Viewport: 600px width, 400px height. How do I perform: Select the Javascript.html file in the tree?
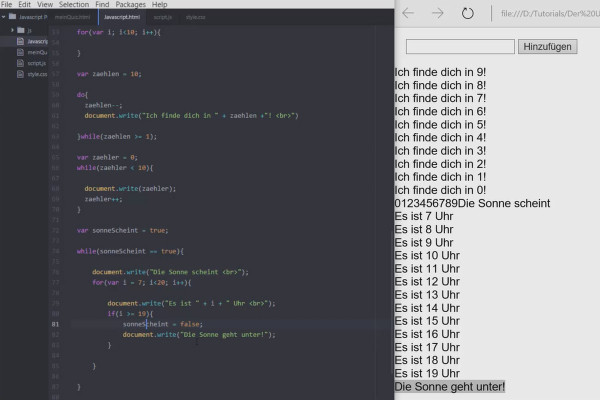coord(38,41)
